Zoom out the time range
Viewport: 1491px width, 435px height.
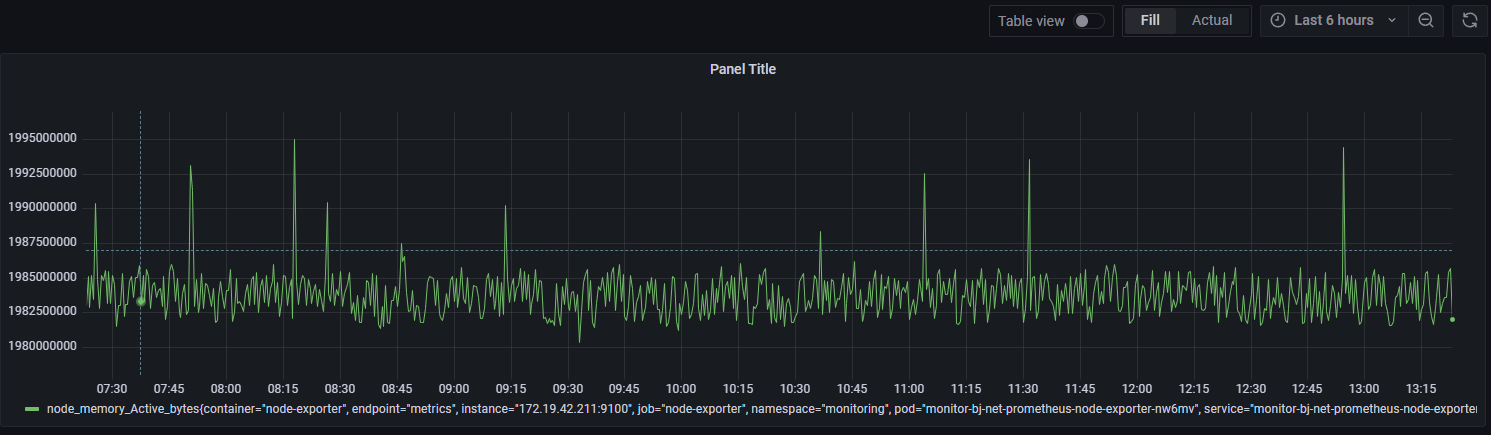1426,20
